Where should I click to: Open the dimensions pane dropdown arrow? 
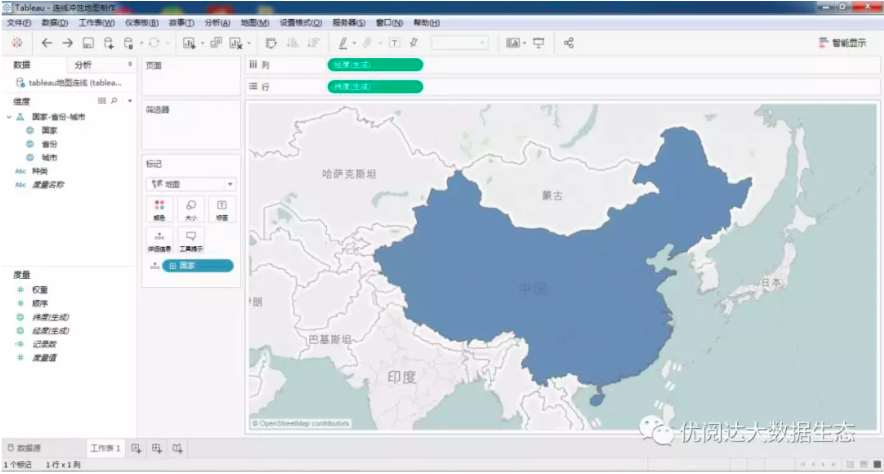click(x=128, y=101)
